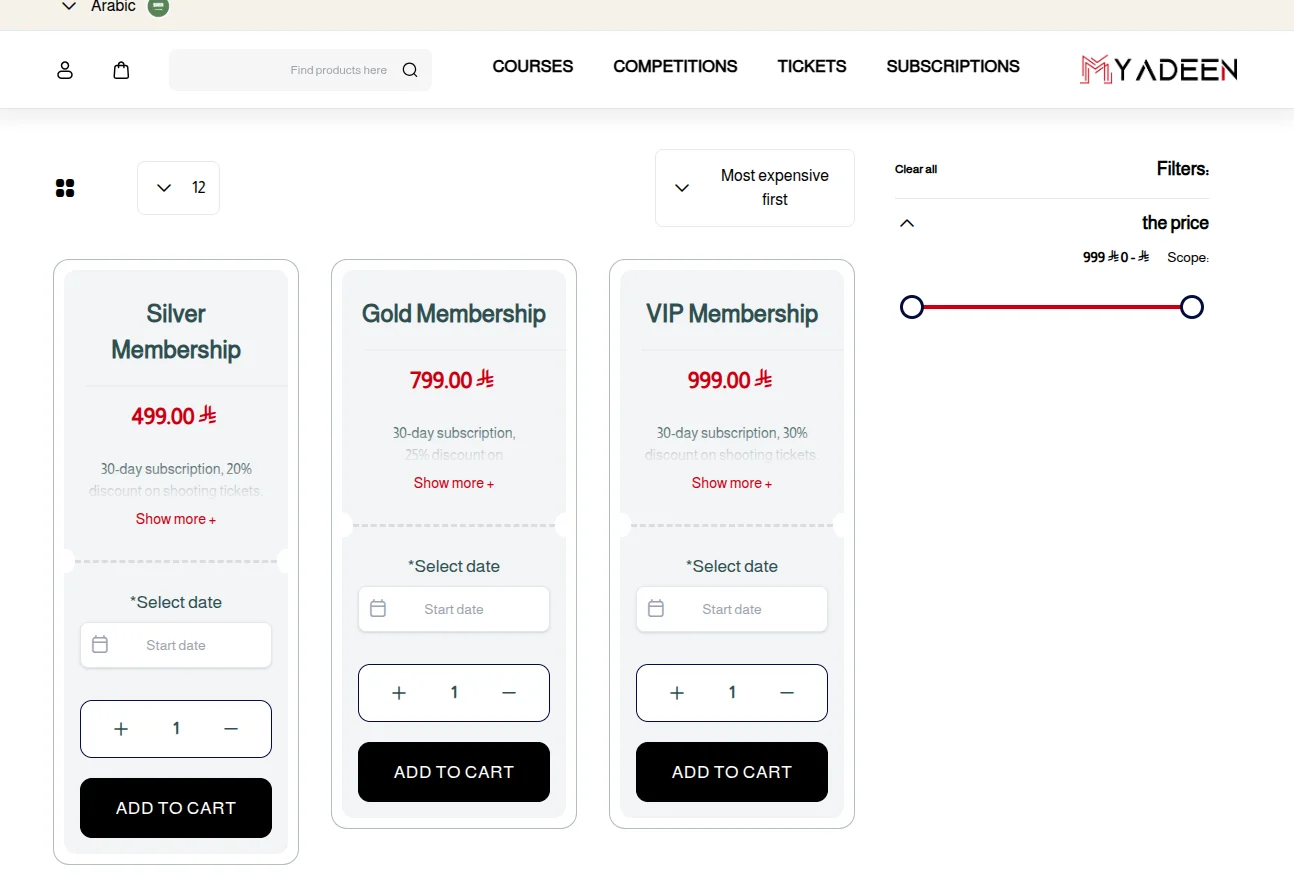The image size is (1294, 883).
Task: Go to the Courses menu
Action: click(532, 67)
